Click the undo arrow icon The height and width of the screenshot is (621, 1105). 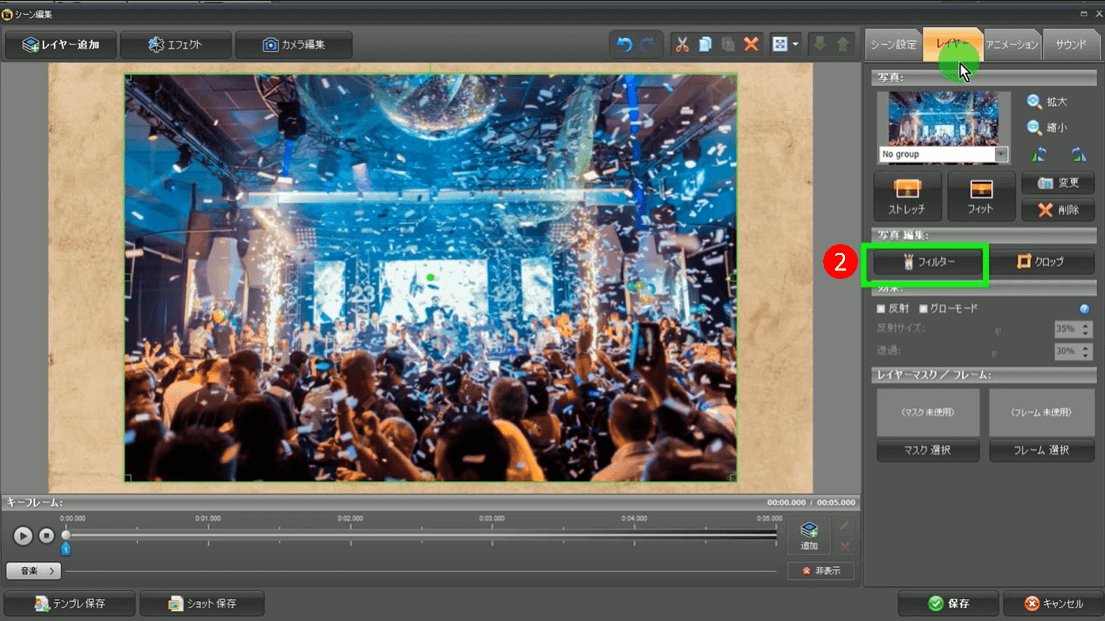click(x=625, y=44)
